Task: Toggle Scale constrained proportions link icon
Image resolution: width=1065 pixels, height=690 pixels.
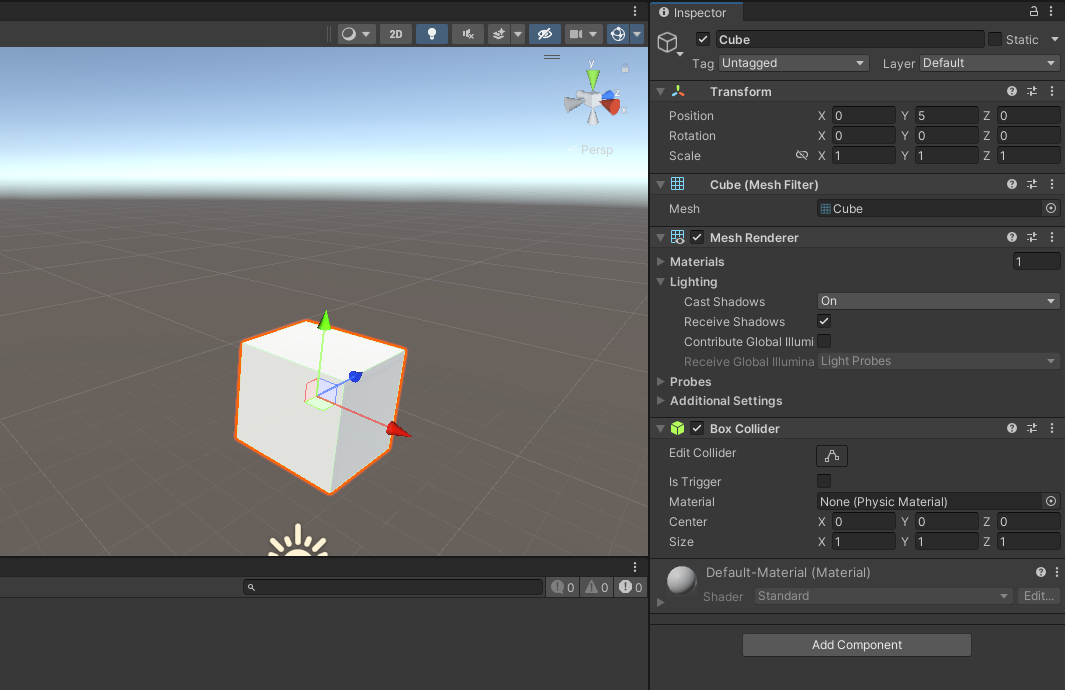Action: point(802,156)
